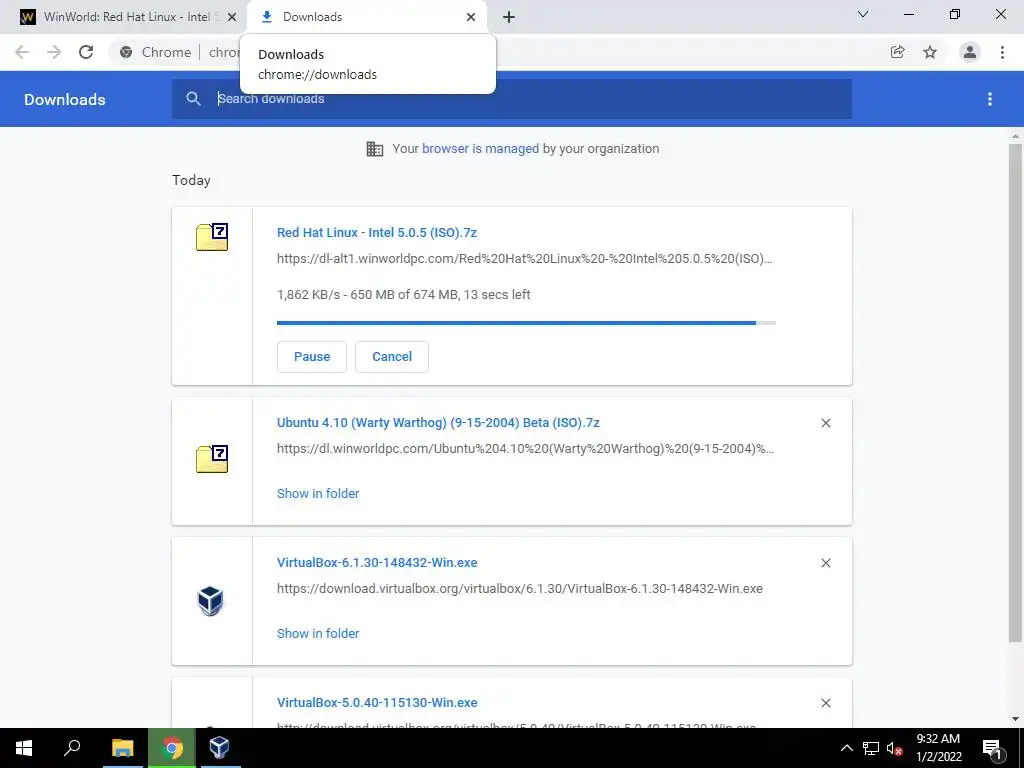Remove Ubuntu 4.10 entry from list
The height and width of the screenshot is (768, 1024).
(x=825, y=423)
